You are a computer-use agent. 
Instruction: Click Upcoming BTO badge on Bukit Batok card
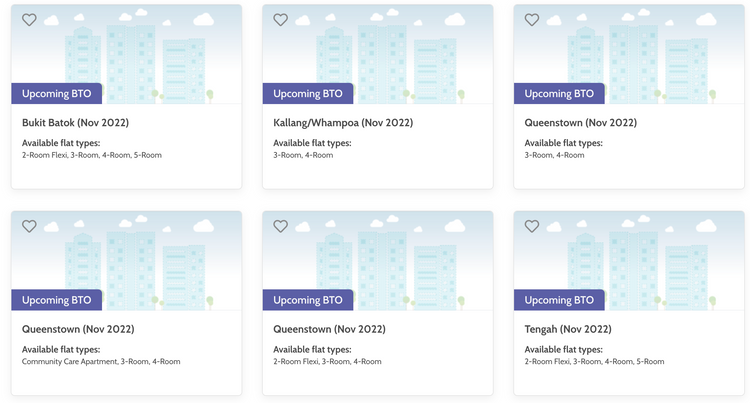point(56,94)
